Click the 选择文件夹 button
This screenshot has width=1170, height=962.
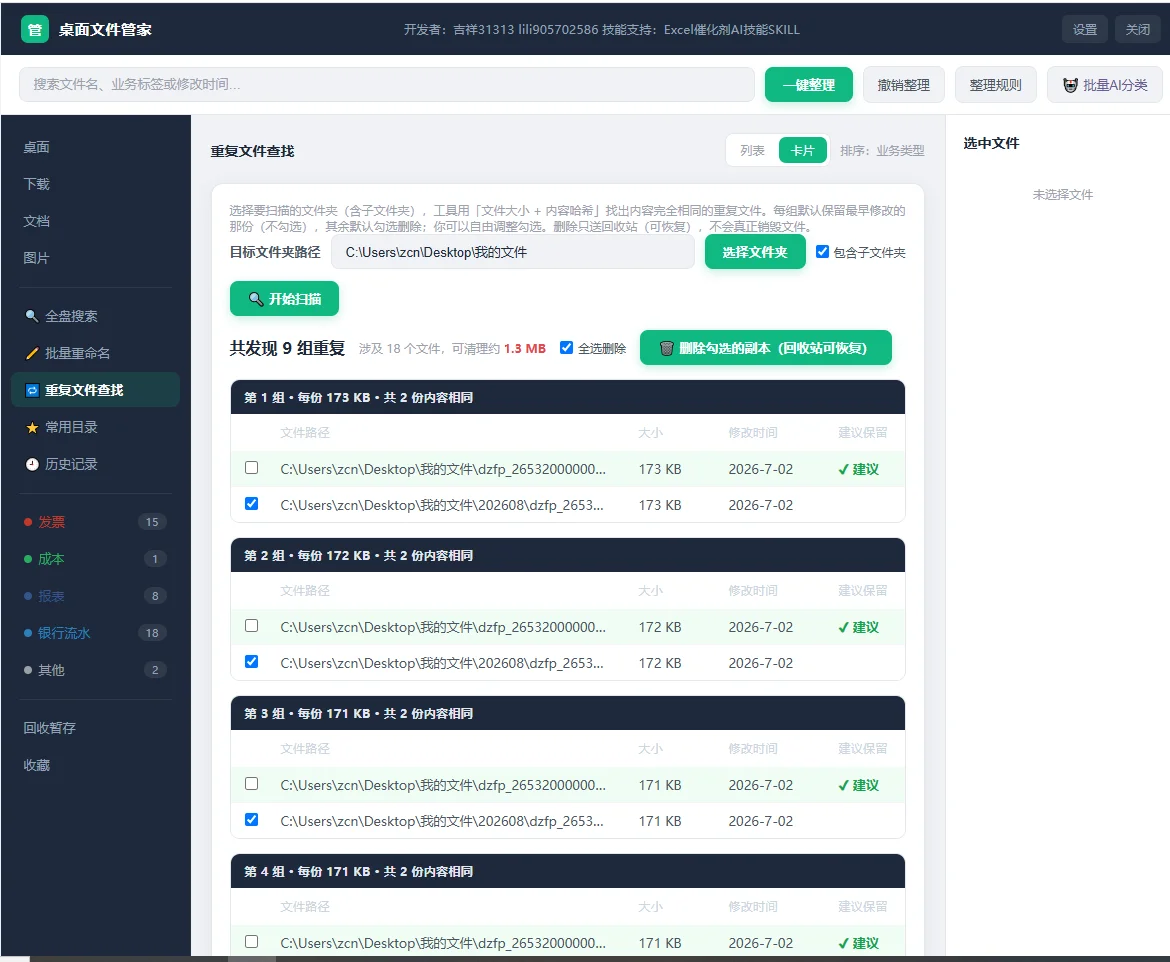pos(755,252)
